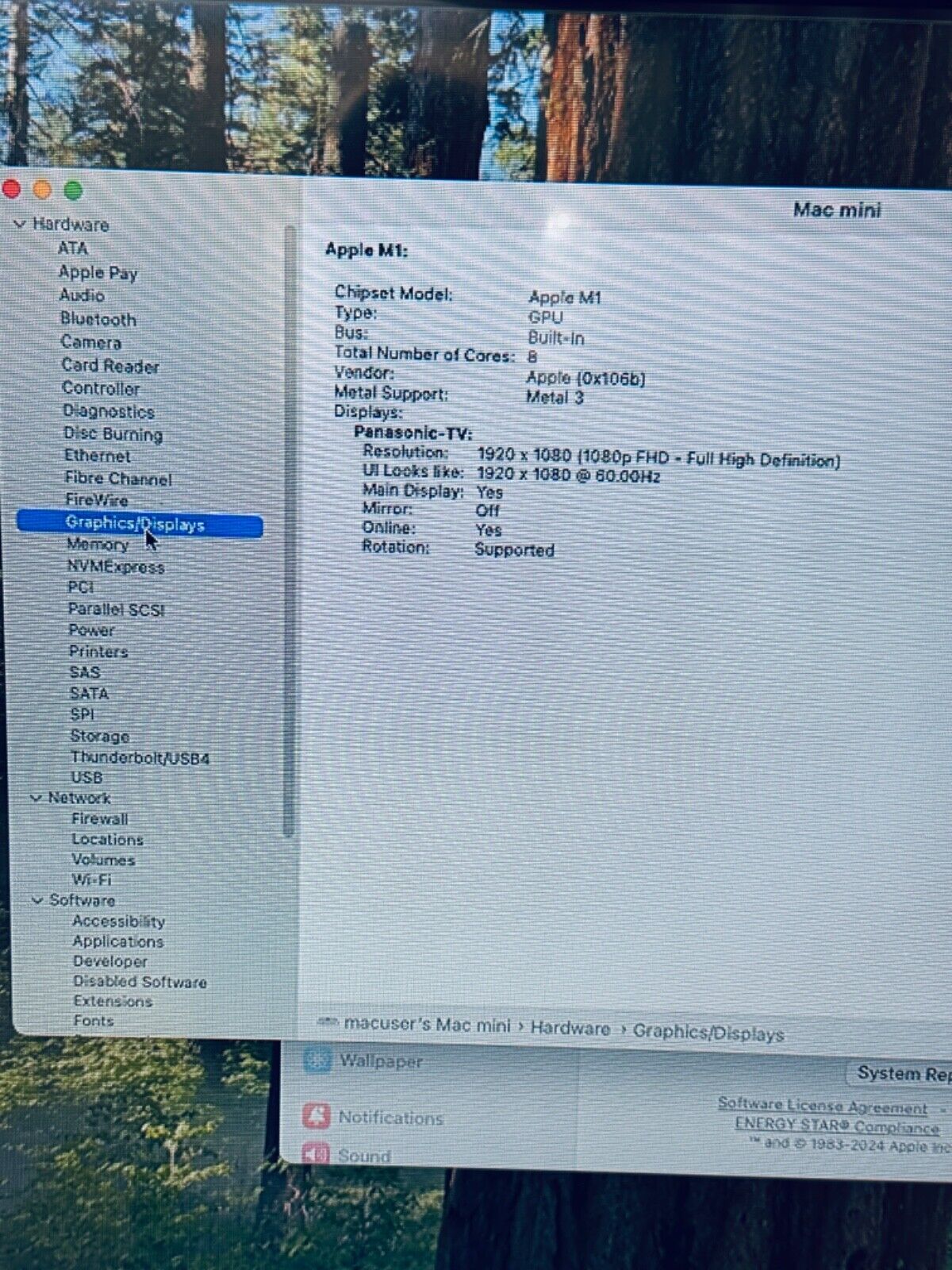Click the red close window button

point(11,189)
